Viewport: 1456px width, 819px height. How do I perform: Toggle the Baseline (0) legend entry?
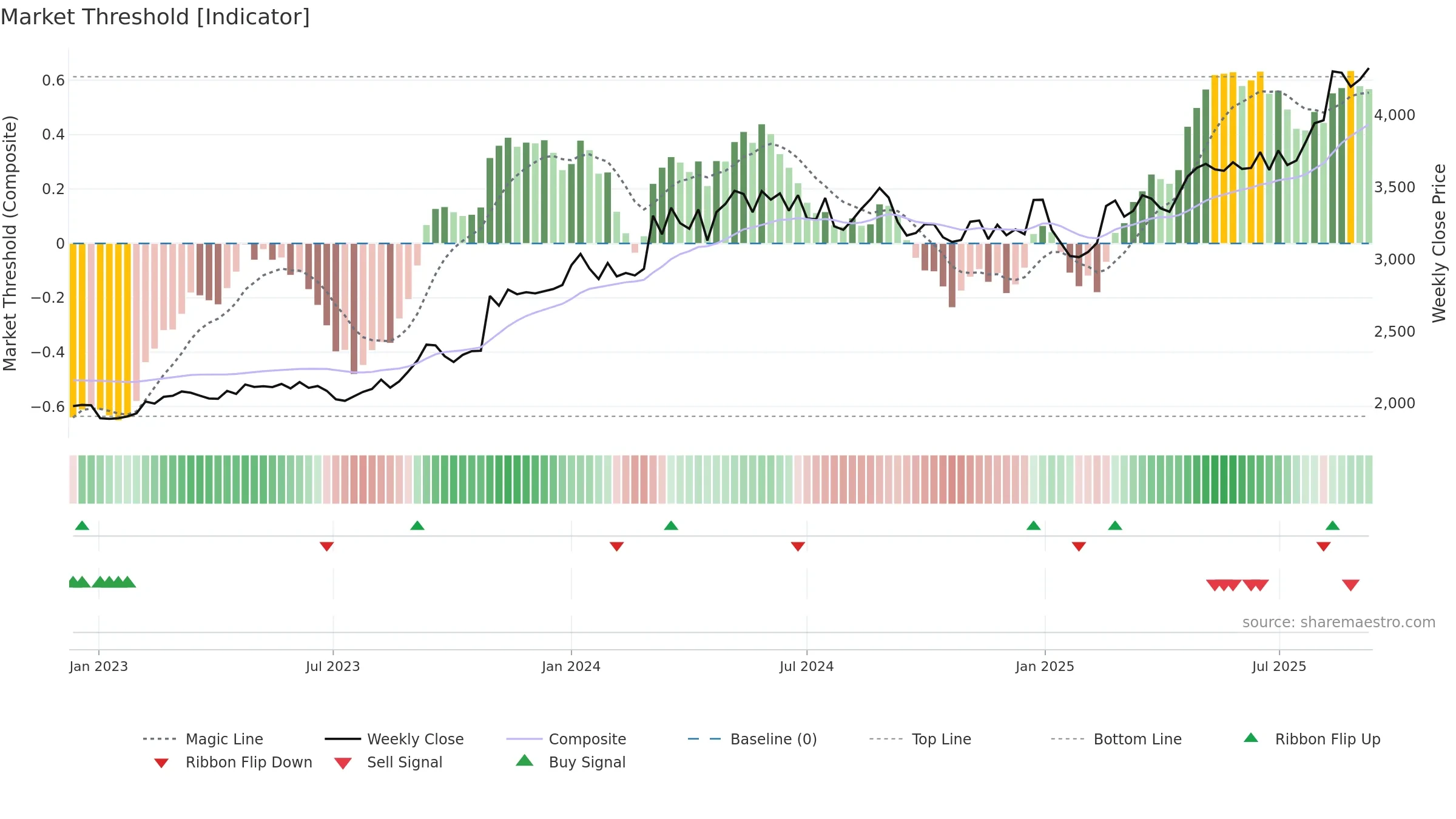pyautogui.click(x=752, y=739)
